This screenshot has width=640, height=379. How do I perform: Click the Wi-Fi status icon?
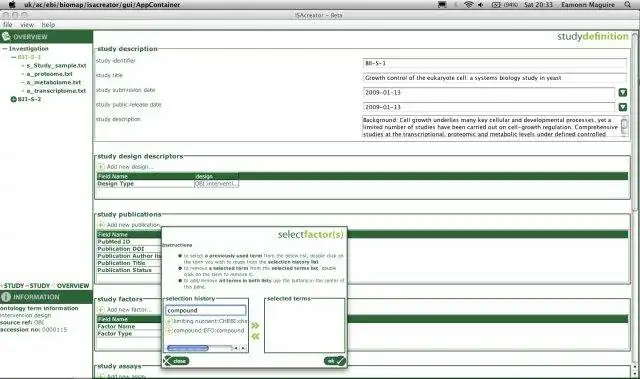tap(469, 4)
